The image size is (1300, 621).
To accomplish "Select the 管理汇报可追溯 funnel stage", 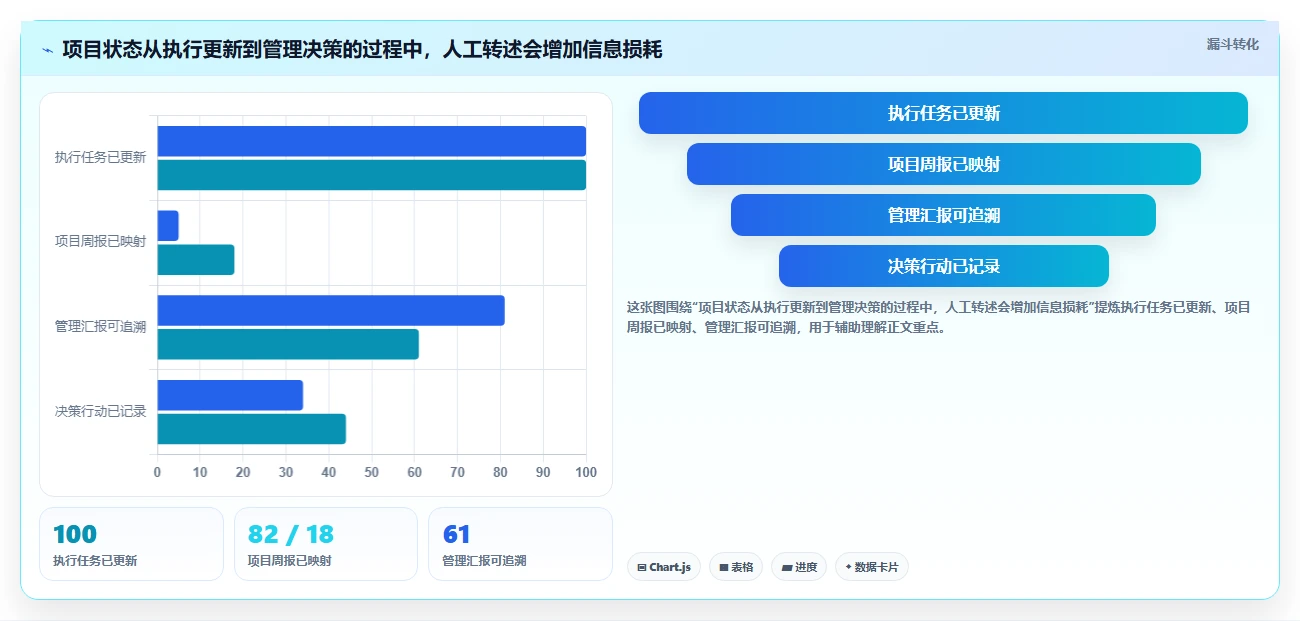I will click(943, 215).
